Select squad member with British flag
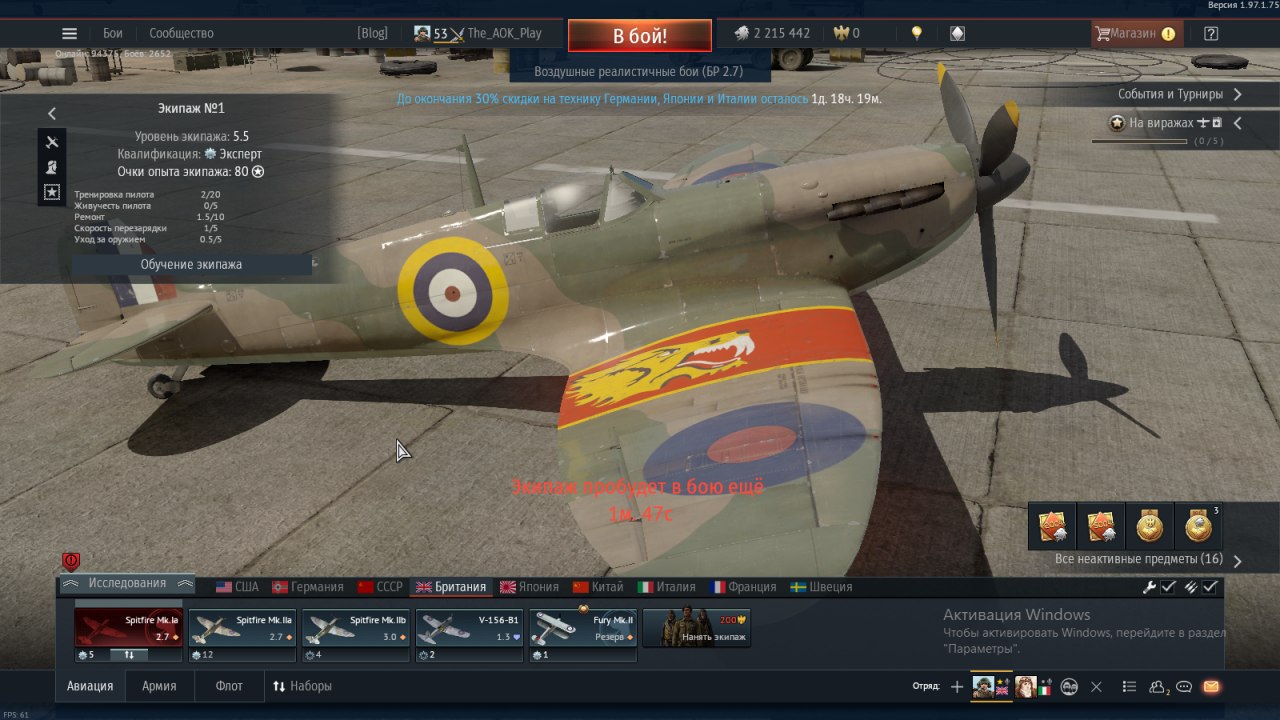The height and width of the screenshot is (720, 1280). [991, 687]
